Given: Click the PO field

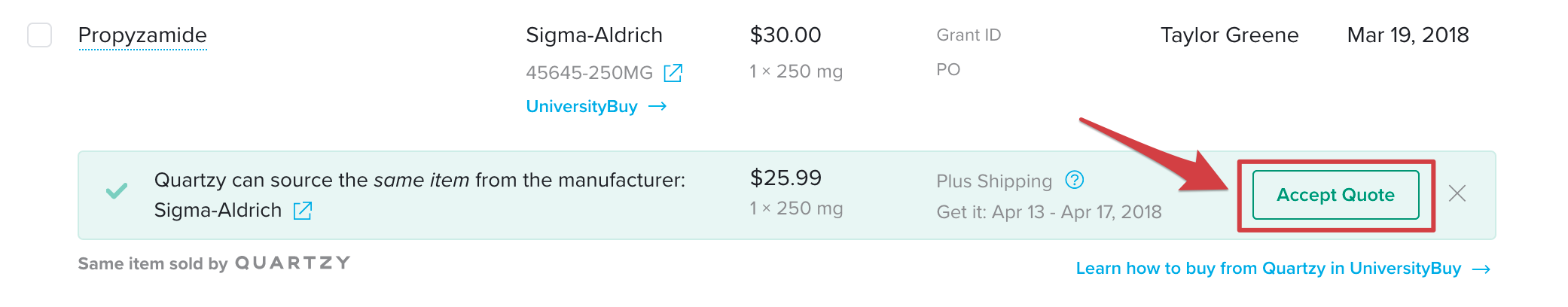Looking at the screenshot, I should 948,70.
